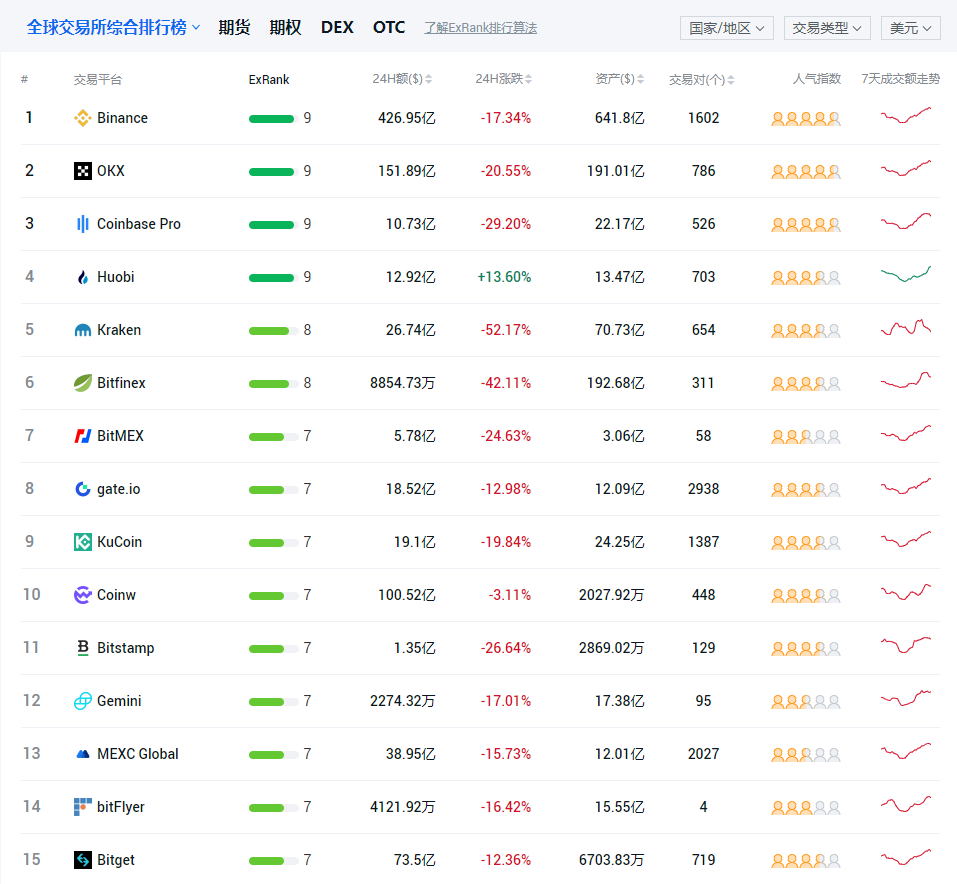Open the 美元 currency dropdown
This screenshot has height=884, width=957.
coord(911,28)
